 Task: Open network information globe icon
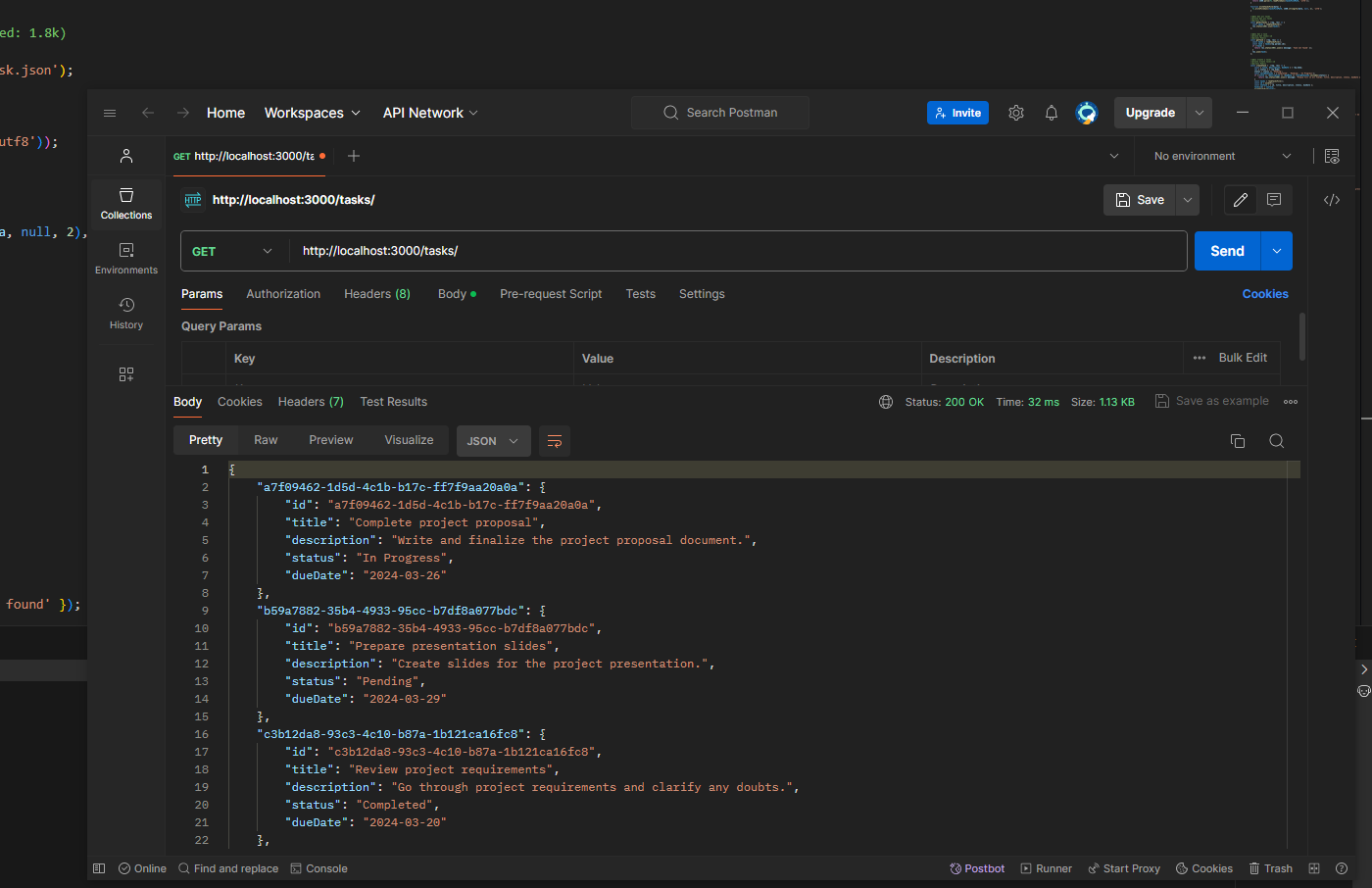tap(886, 402)
